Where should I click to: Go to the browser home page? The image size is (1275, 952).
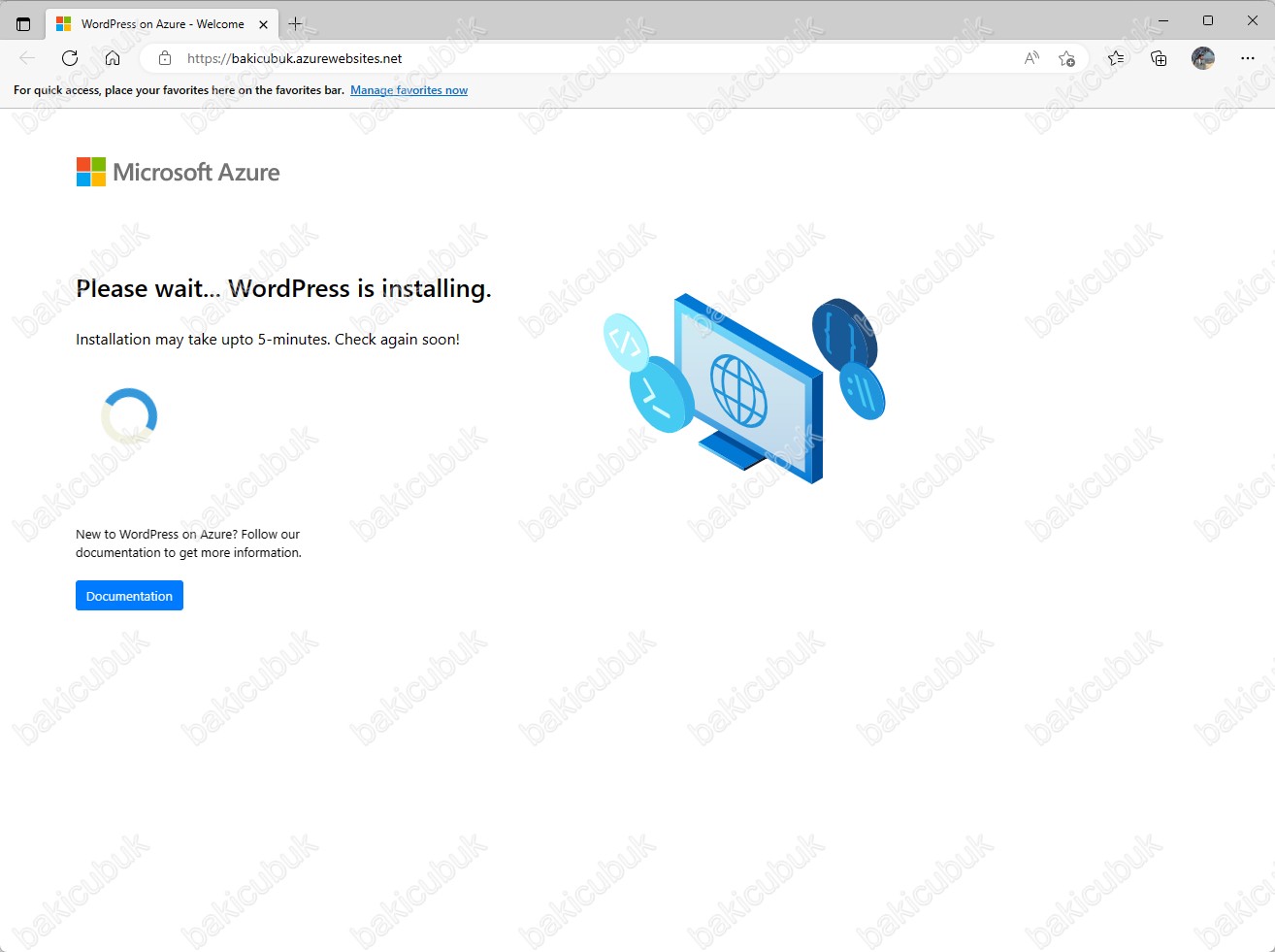tap(113, 58)
